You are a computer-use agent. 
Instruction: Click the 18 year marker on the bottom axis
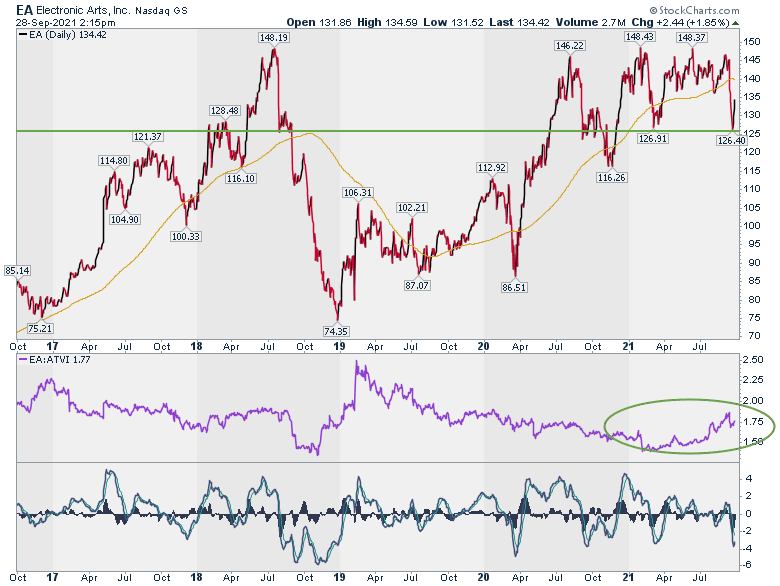[196, 577]
